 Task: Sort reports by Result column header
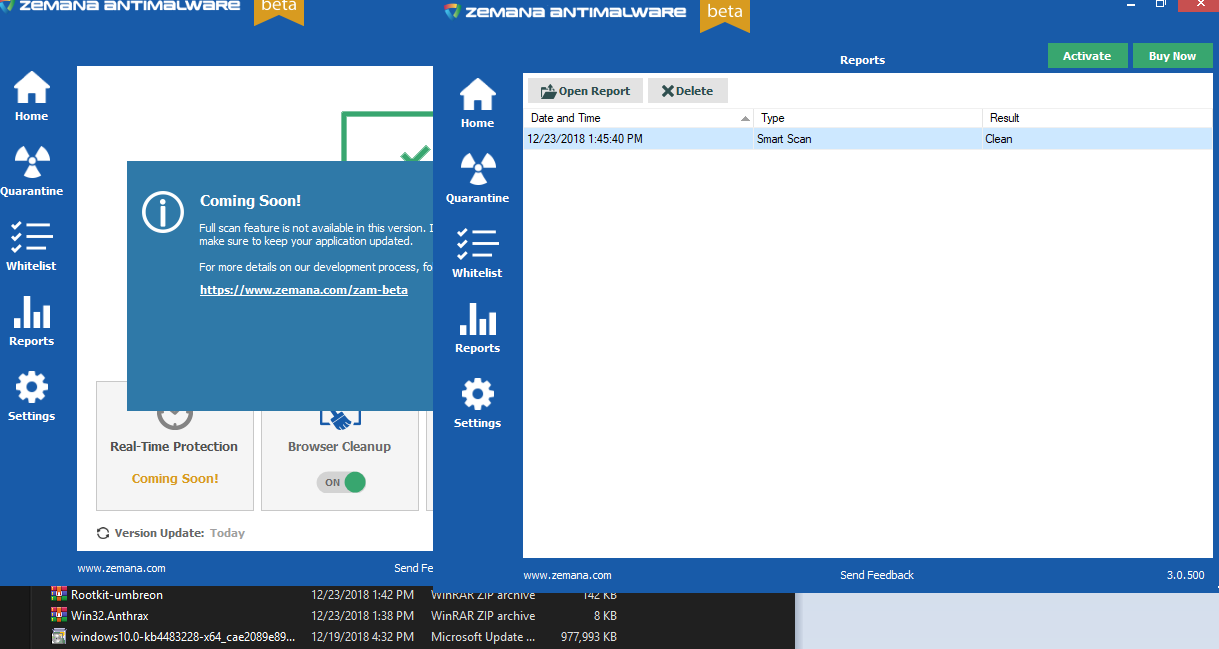[1097, 118]
